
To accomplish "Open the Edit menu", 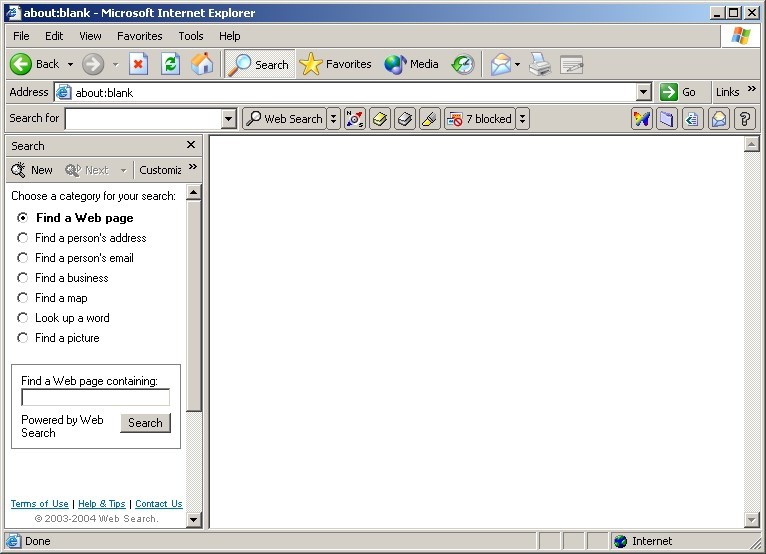I will point(54,36).
